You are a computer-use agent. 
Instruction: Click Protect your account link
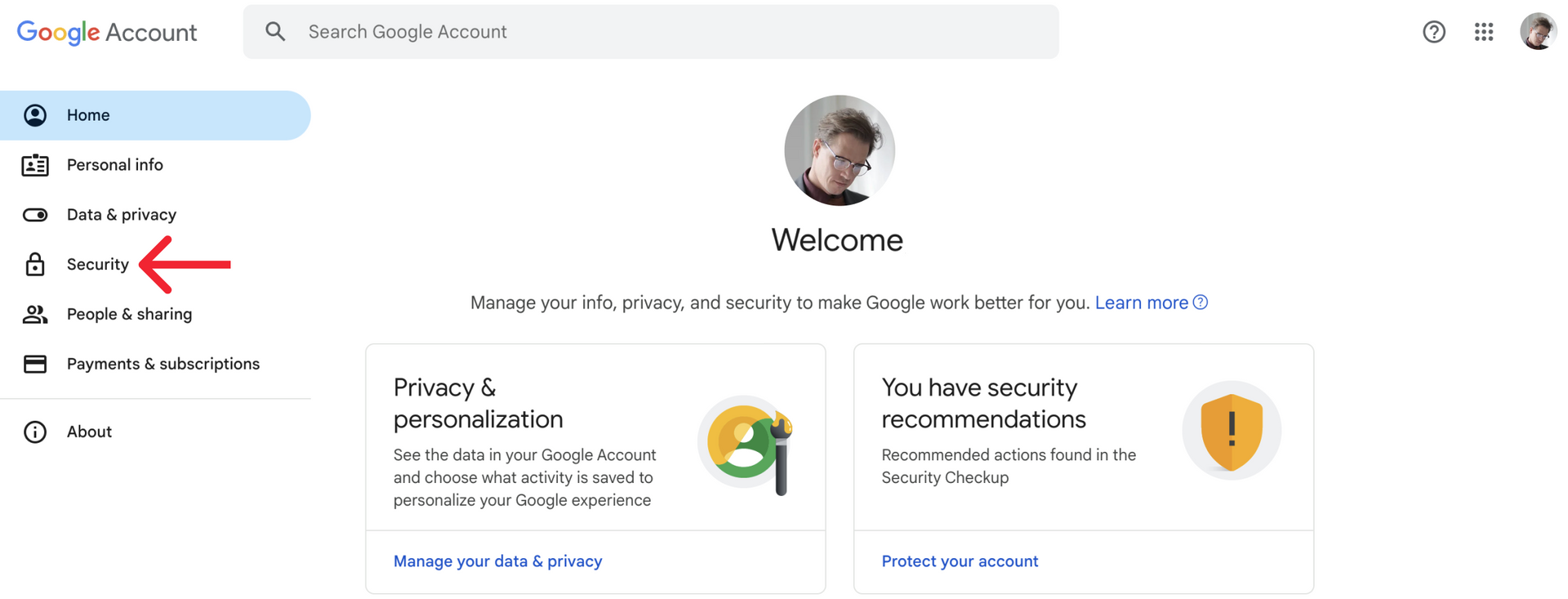click(x=960, y=561)
